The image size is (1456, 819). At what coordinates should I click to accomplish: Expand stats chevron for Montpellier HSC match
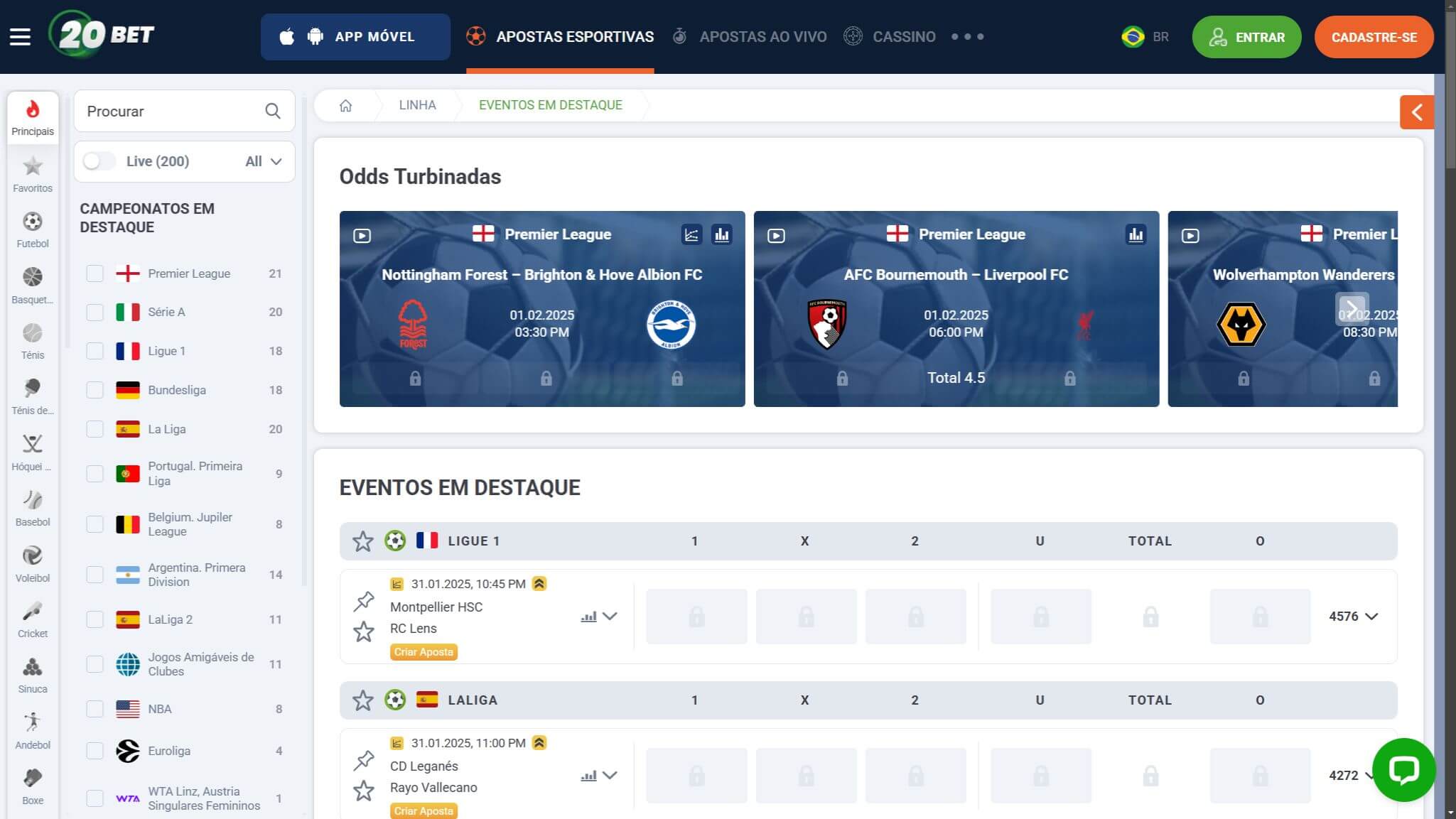pyautogui.click(x=610, y=617)
